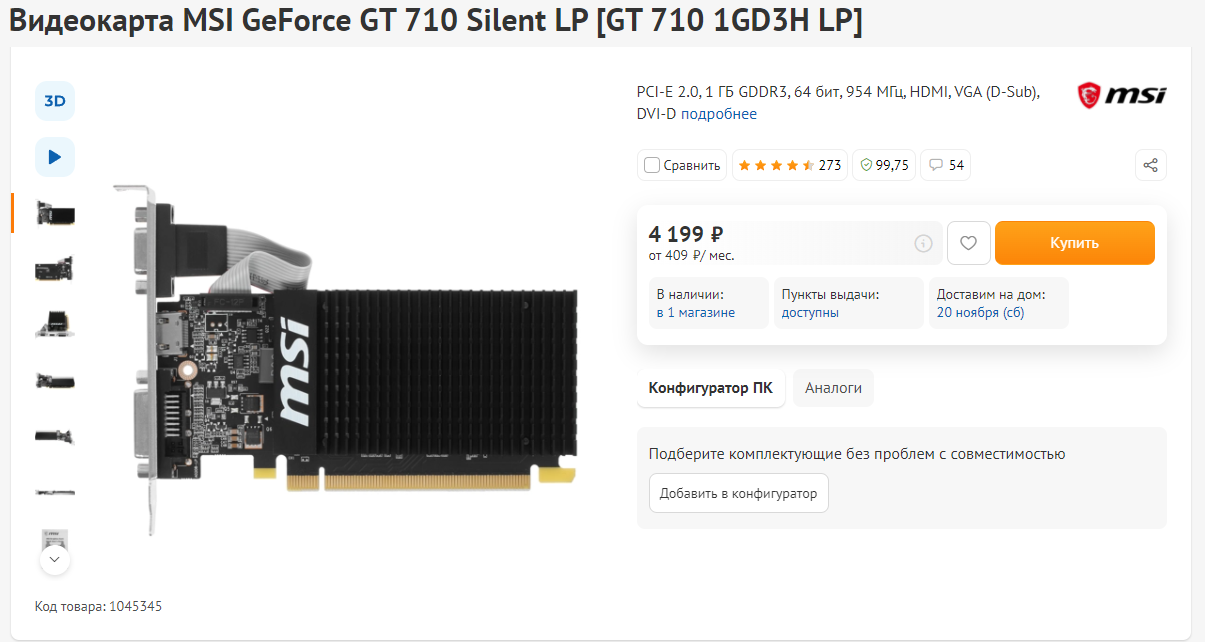Select the Конфигуратор ПК tab
1205x642 pixels.
click(x=710, y=388)
